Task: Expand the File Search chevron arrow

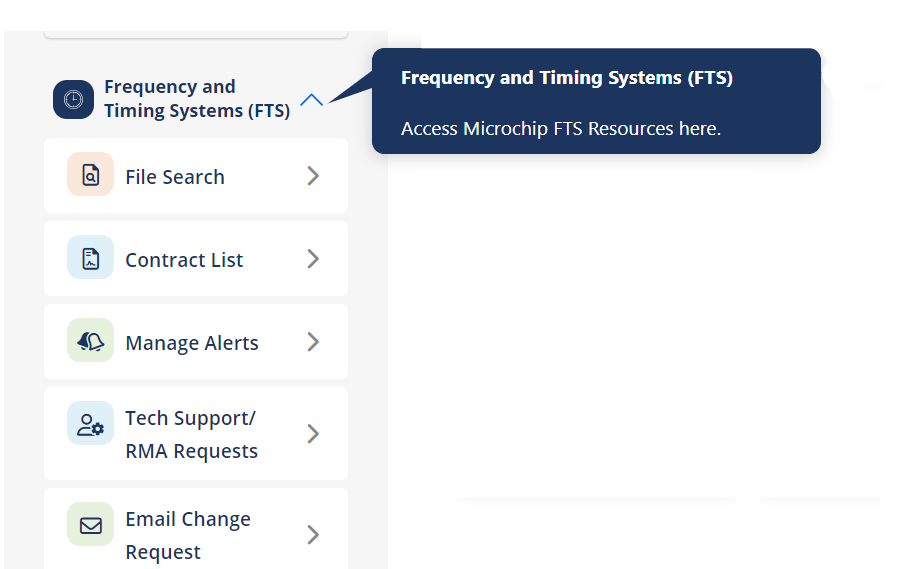Action: click(x=313, y=176)
